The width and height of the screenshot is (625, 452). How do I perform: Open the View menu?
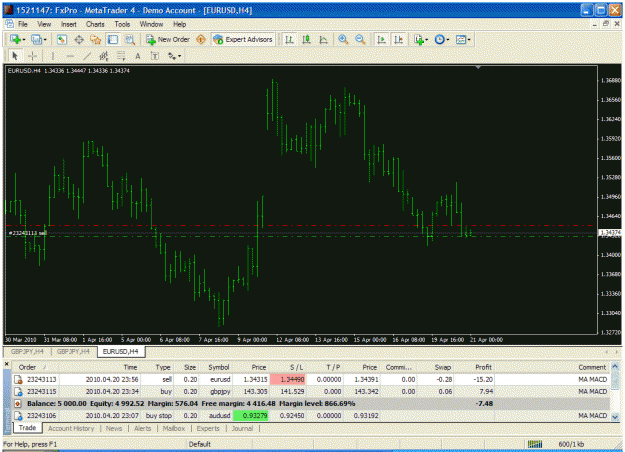pyautogui.click(x=44, y=24)
